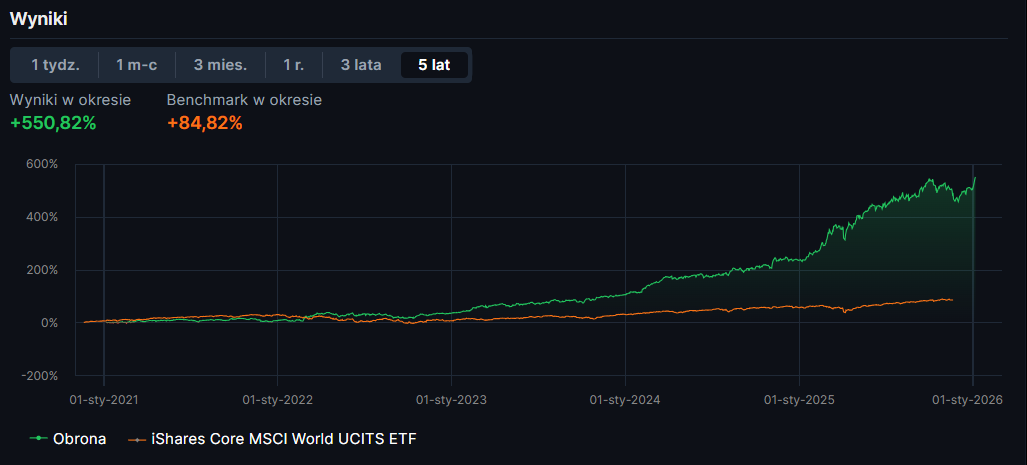
Task: Click the 01-sty-2026 x-axis date label
Action: click(967, 400)
